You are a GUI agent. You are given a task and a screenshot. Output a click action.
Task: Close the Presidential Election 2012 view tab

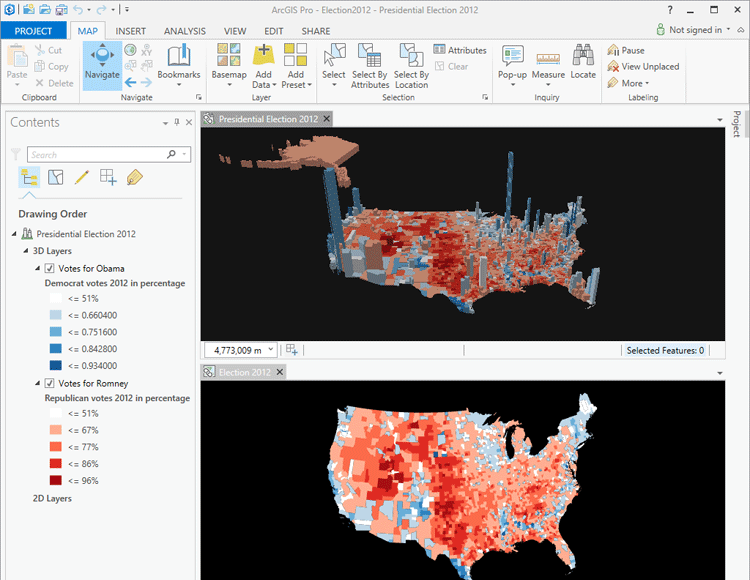pyautogui.click(x=327, y=119)
